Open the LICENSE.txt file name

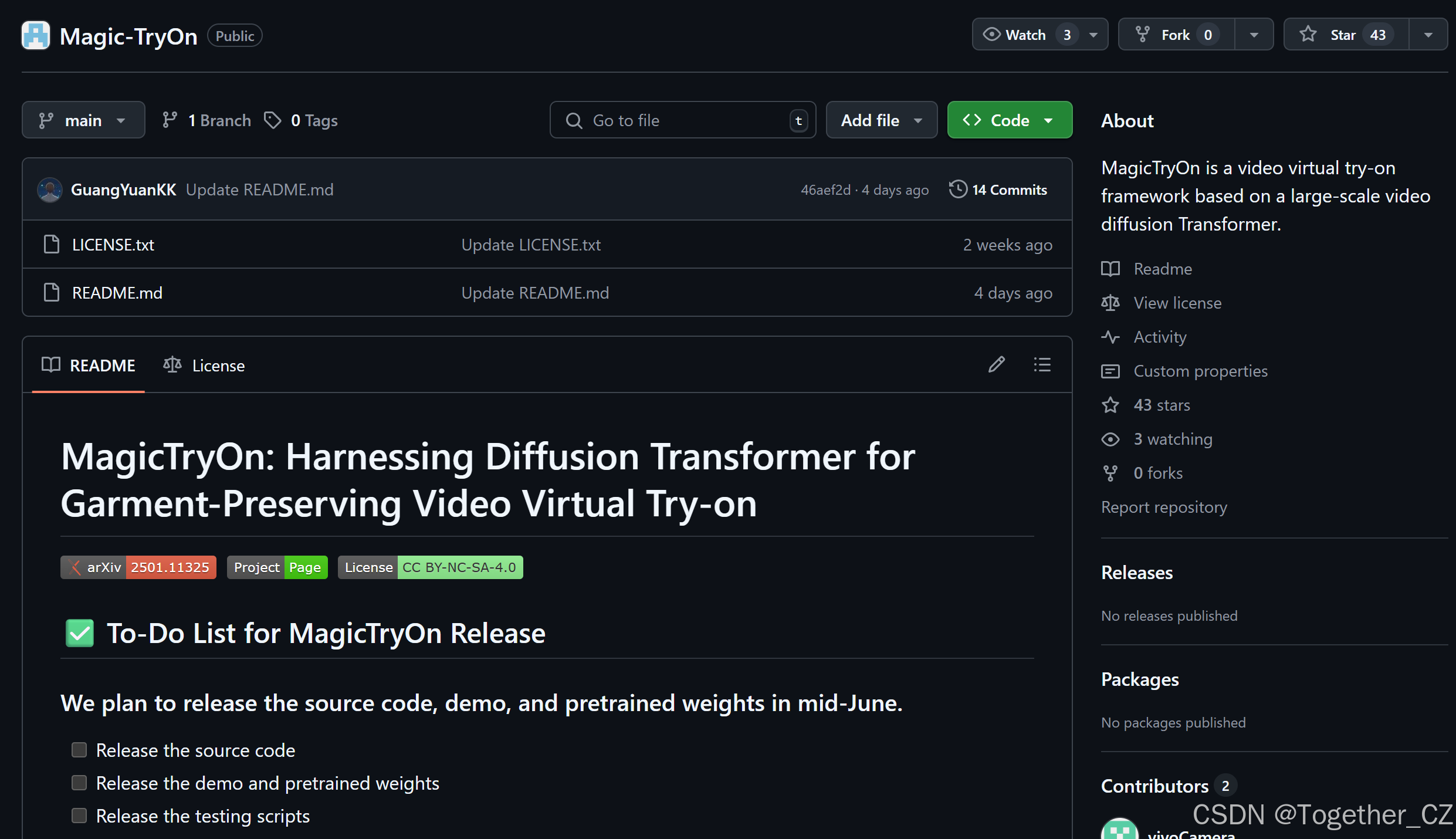113,245
